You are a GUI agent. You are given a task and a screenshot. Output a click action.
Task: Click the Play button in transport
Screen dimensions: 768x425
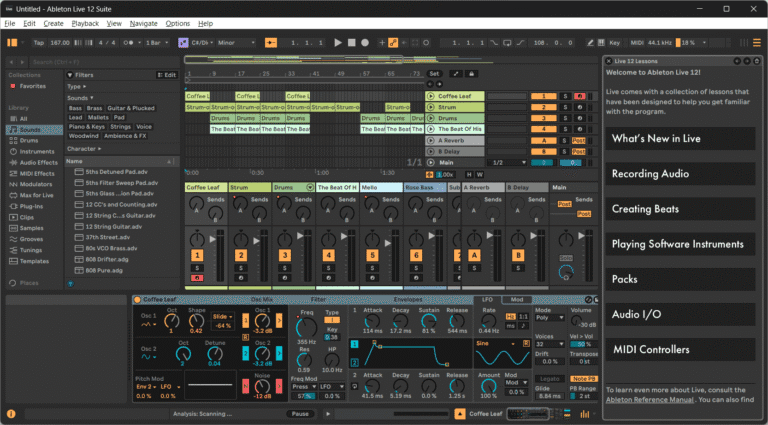(x=338, y=43)
